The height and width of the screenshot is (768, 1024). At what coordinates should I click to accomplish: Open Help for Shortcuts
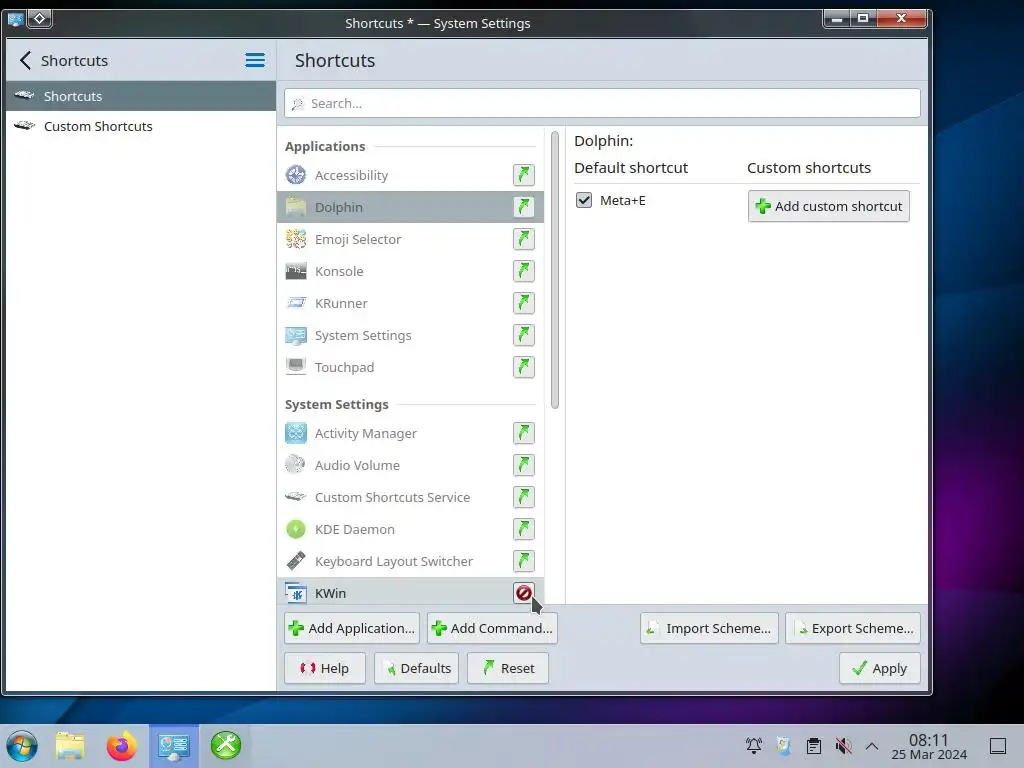point(325,668)
